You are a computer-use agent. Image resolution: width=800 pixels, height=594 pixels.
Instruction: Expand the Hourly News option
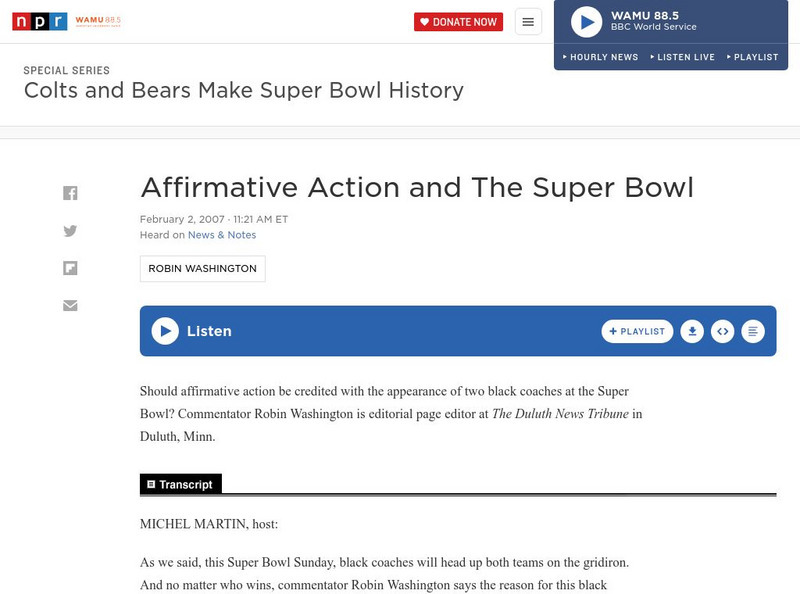click(x=601, y=57)
